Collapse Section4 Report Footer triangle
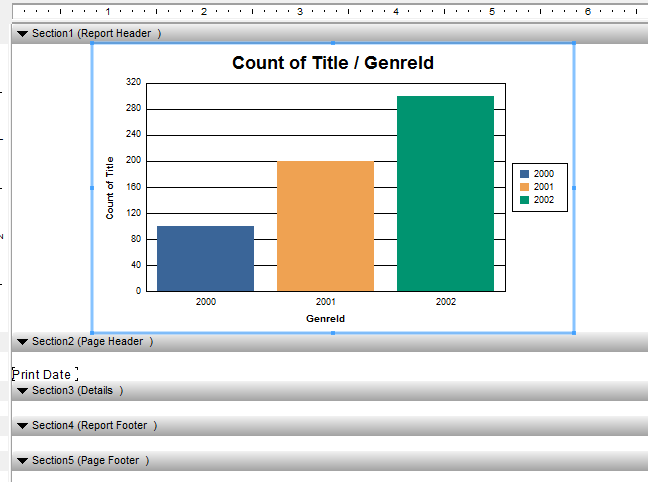The image size is (648, 482). coord(22,425)
